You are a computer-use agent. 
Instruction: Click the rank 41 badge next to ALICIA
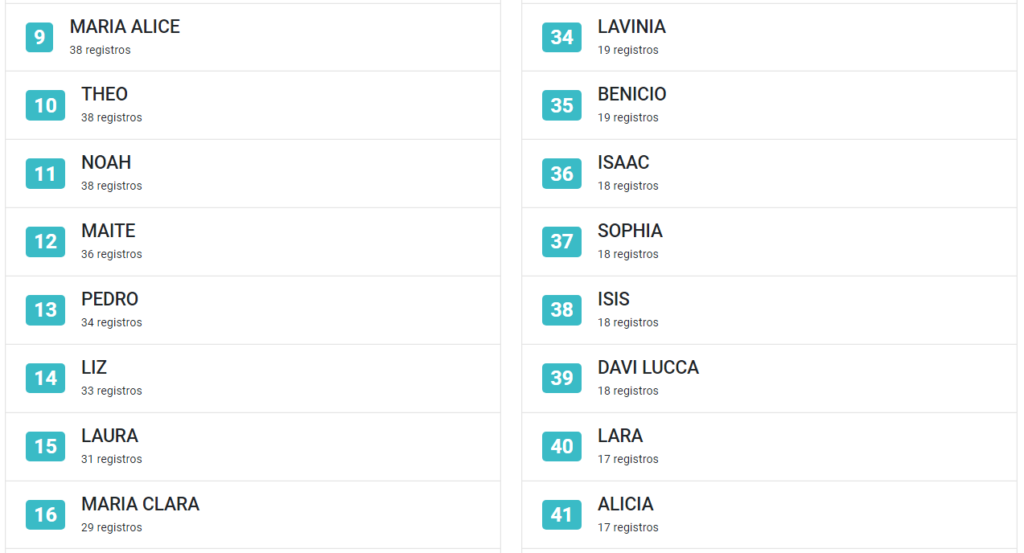coord(562,514)
